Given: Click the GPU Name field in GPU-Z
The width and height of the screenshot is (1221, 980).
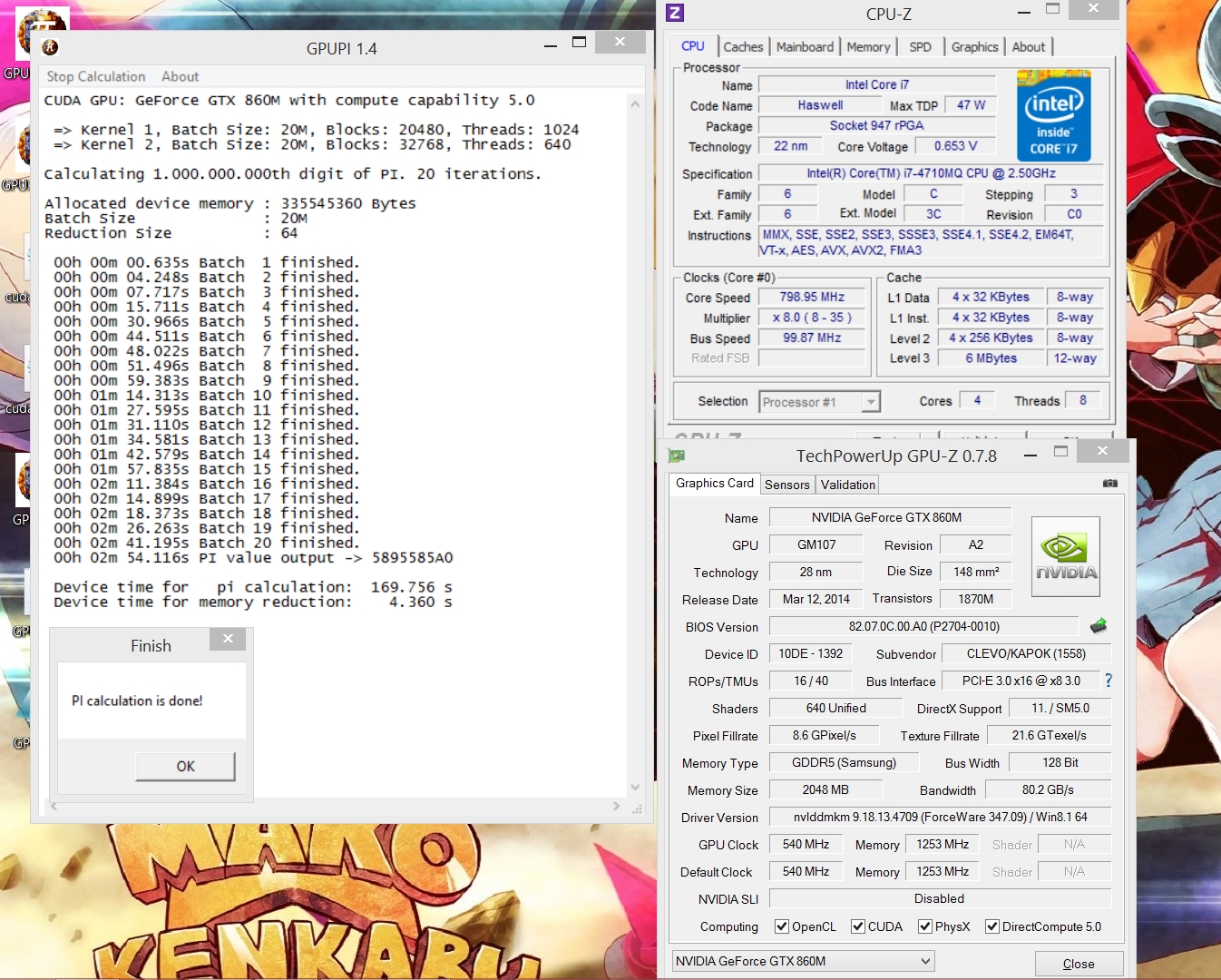Looking at the screenshot, I should pyautogui.click(x=890, y=517).
